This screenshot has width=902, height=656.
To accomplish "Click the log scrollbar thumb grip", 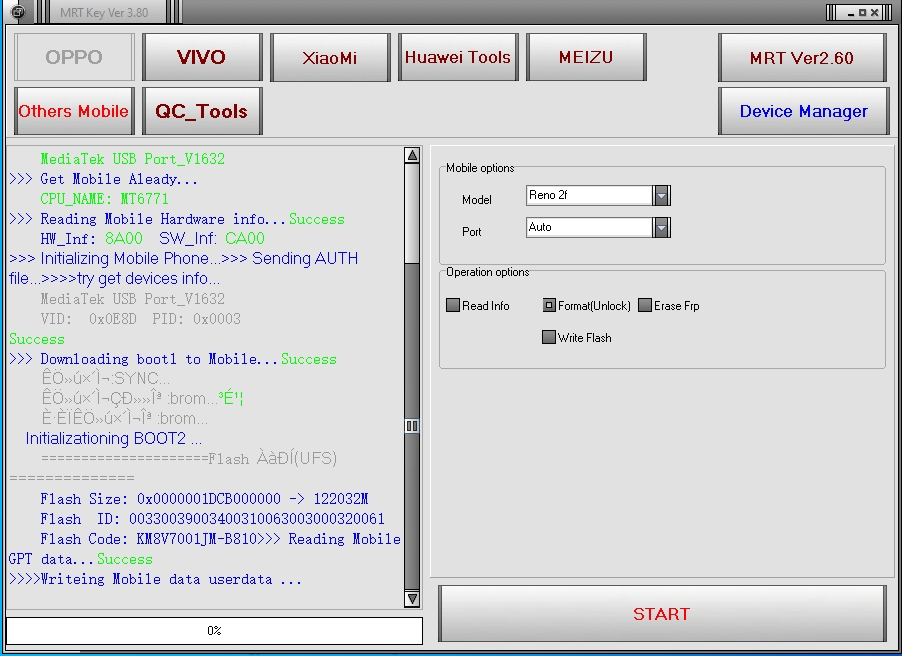I will [x=412, y=426].
